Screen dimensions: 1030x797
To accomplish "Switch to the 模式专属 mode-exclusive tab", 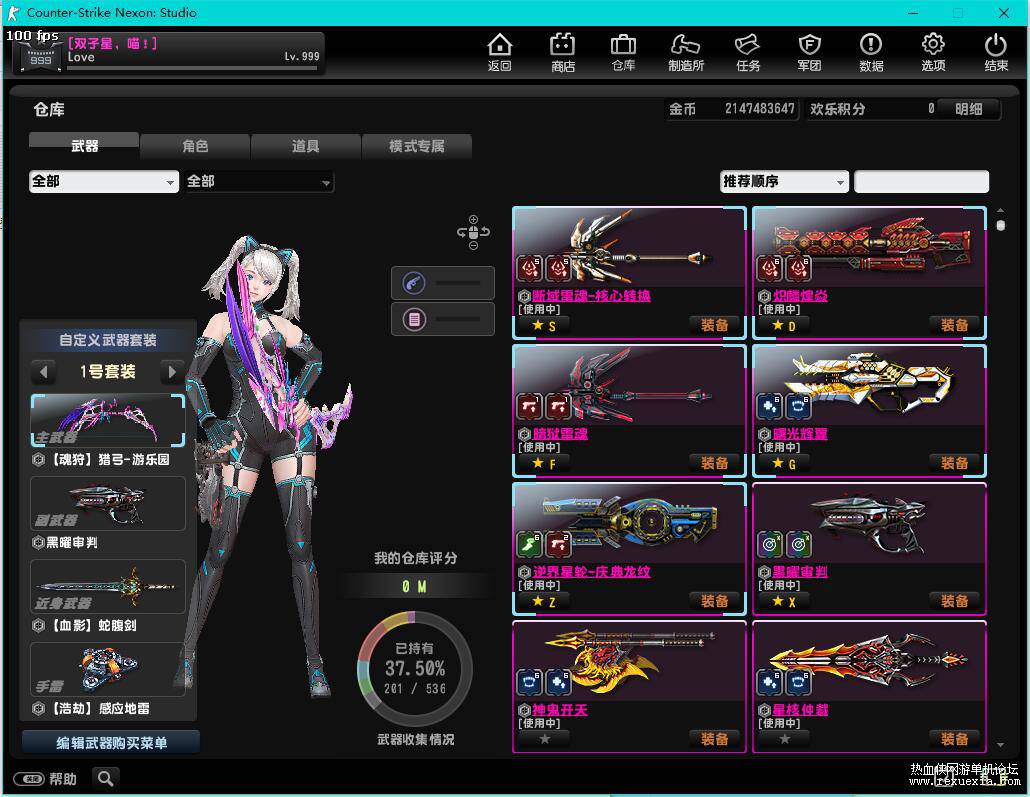I will click(x=416, y=146).
